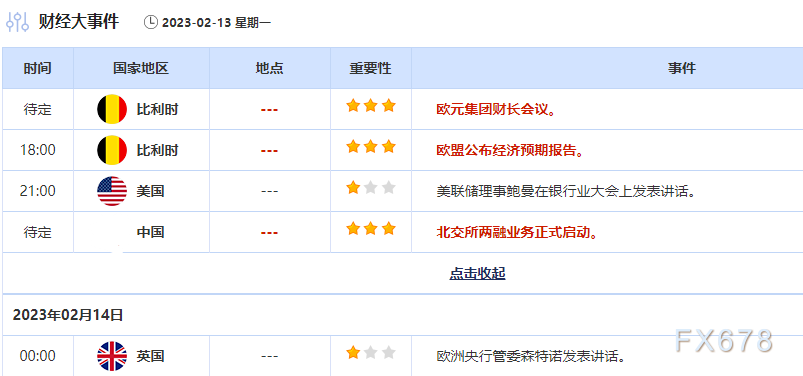Click 比利时 in the 欧元集团财长会议 row

157,110
